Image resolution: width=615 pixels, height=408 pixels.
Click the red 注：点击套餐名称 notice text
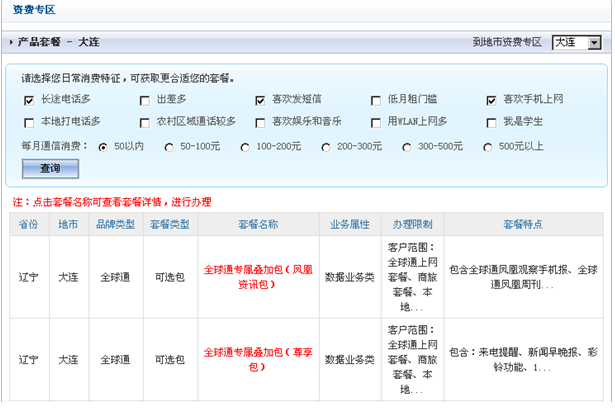point(112,202)
